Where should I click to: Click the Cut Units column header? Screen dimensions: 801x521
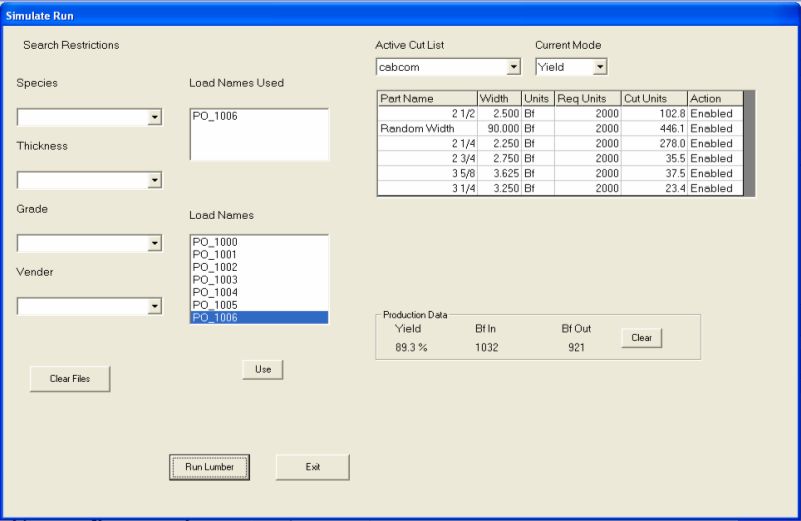pyautogui.click(x=654, y=99)
